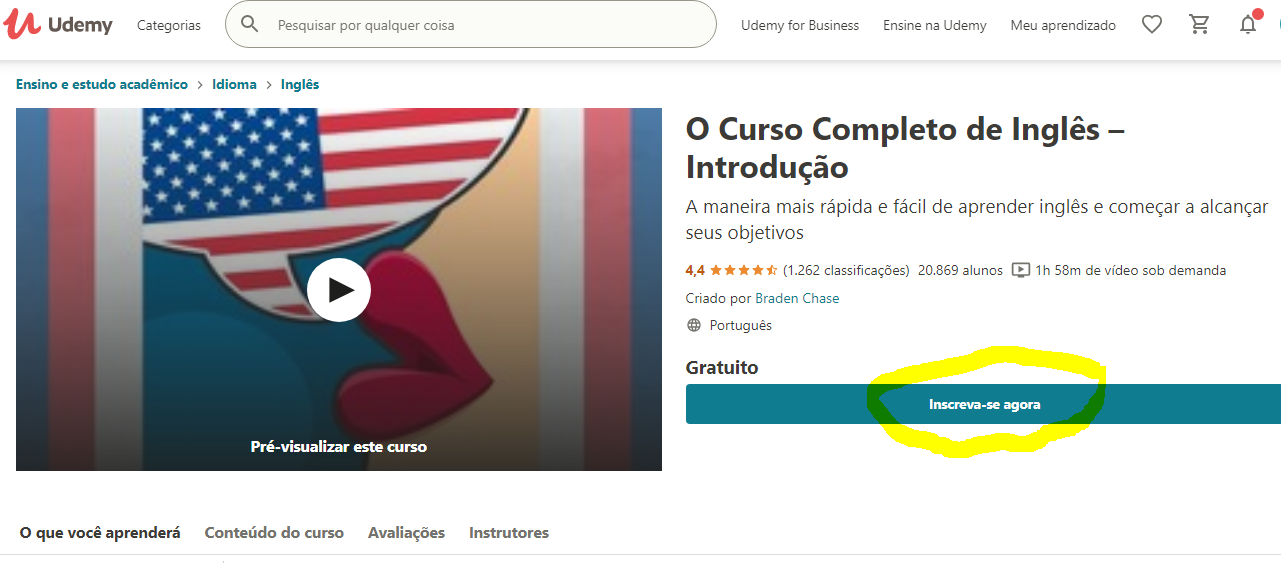
Task: Click the star rating icons
Action: coord(744,270)
